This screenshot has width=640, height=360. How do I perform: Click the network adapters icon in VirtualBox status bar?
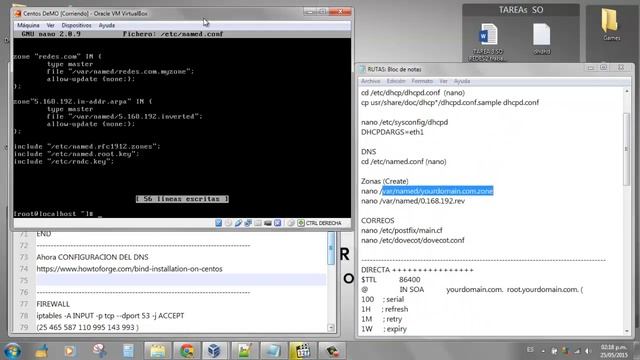point(248,223)
